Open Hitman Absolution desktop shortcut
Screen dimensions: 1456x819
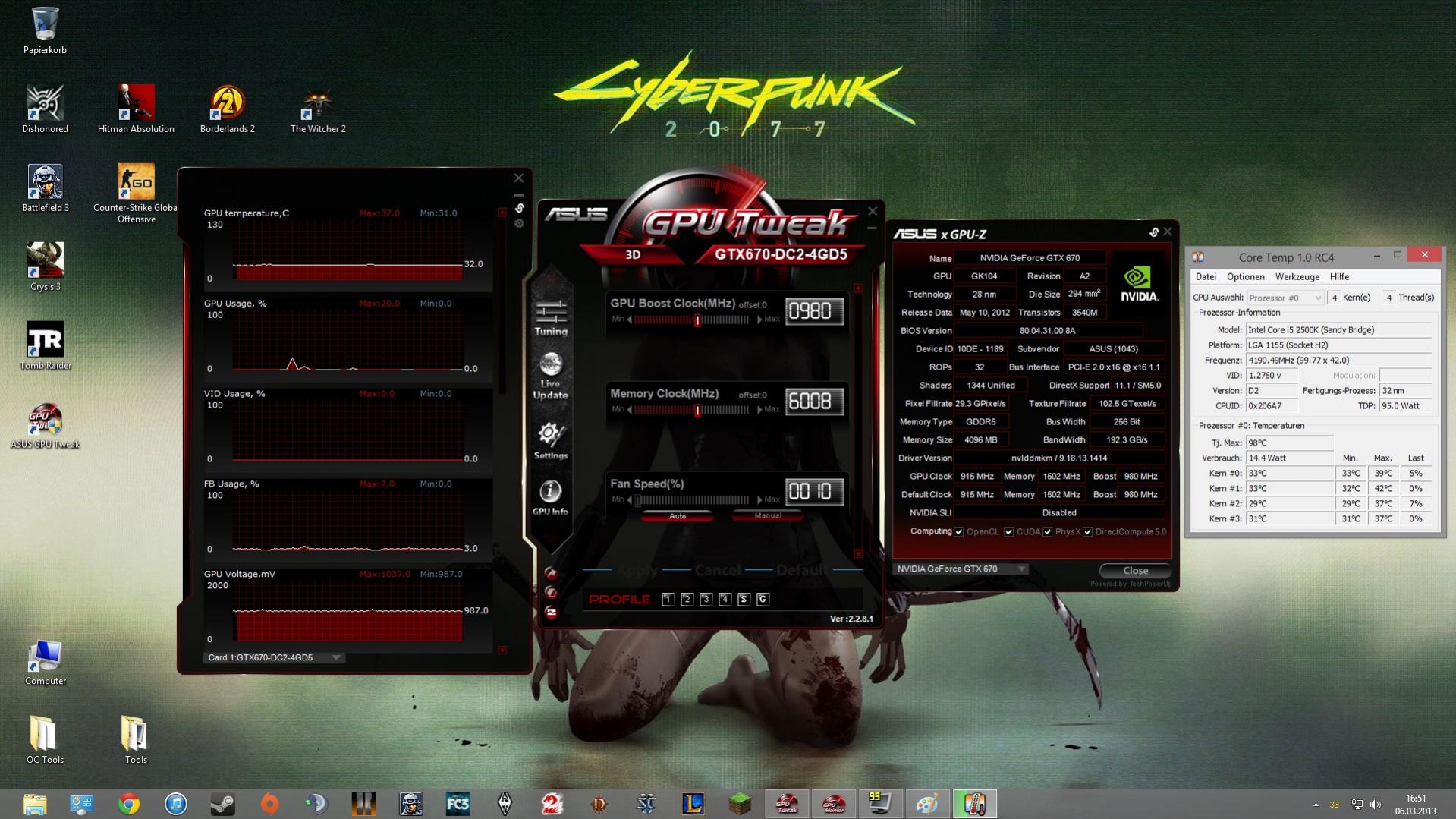(136, 109)
